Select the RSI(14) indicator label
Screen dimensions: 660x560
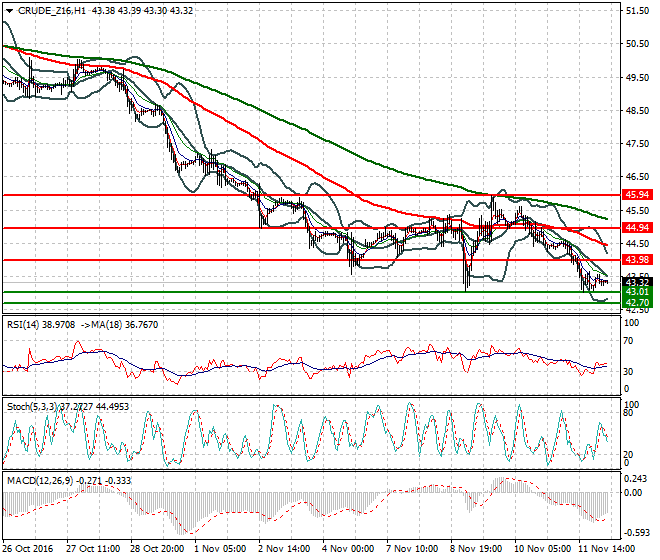[23, 325]
